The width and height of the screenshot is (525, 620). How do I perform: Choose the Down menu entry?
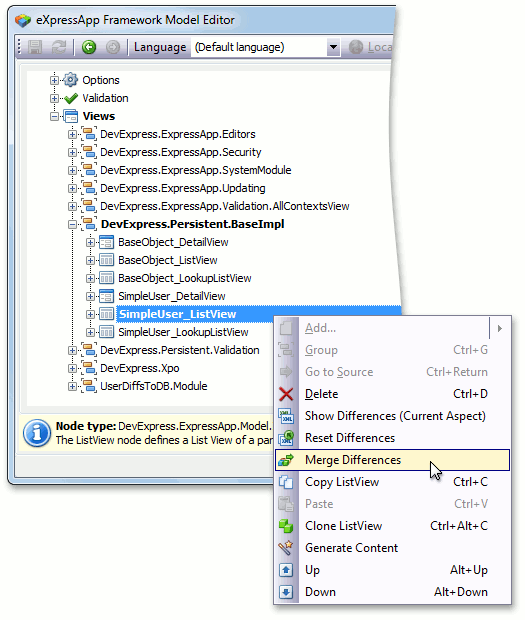click(393, 592)
